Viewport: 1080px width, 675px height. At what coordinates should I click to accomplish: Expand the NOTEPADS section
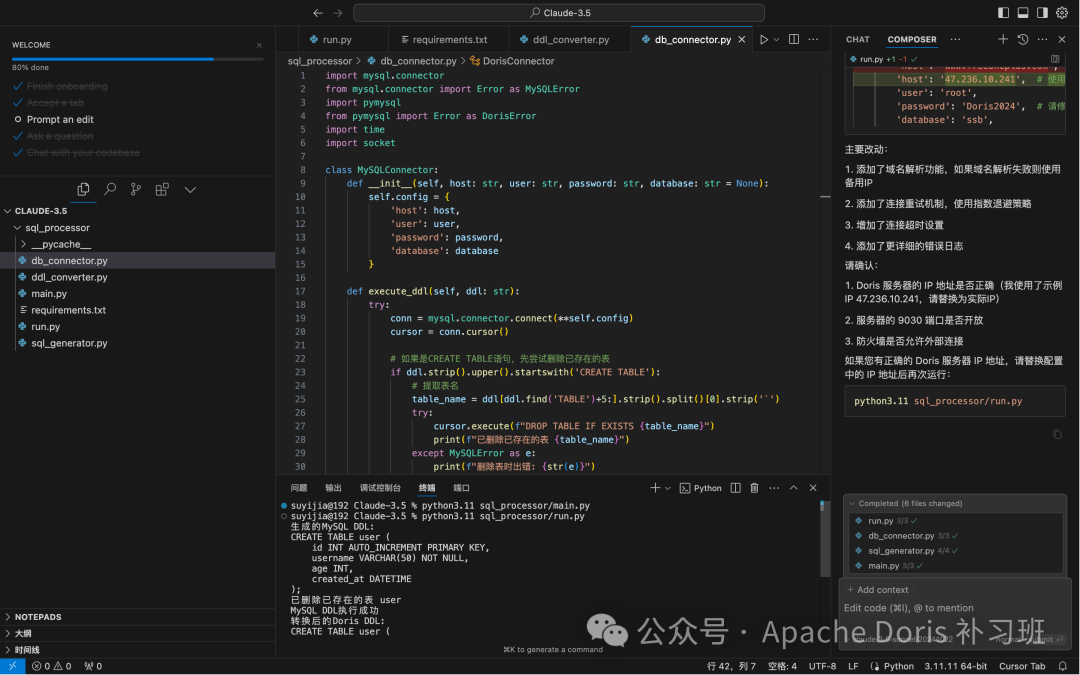click(38, 617)
